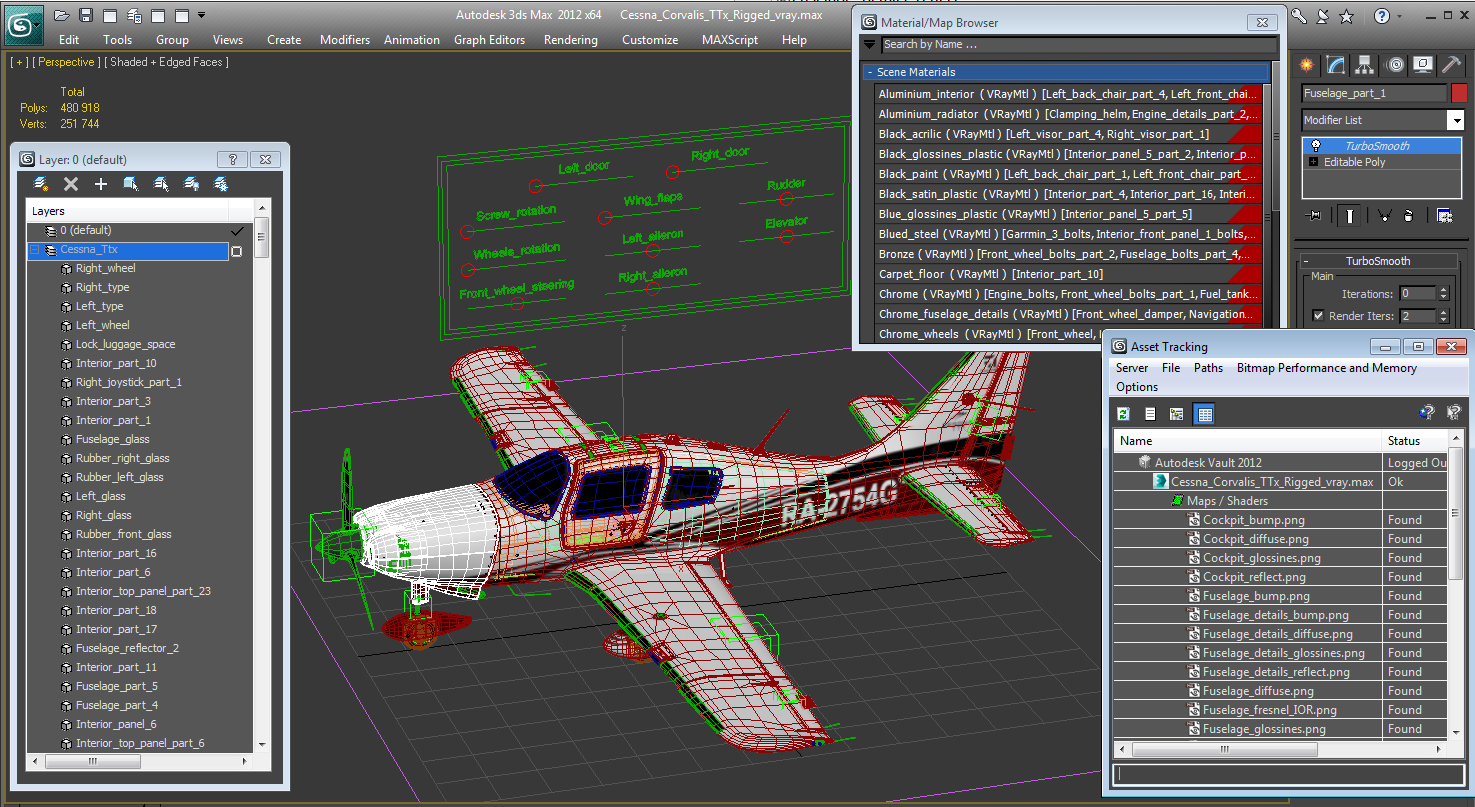Click the Name column header in Asset Tracking
Viewport: 1475px width, 807px height.
tap(1248, 440)
